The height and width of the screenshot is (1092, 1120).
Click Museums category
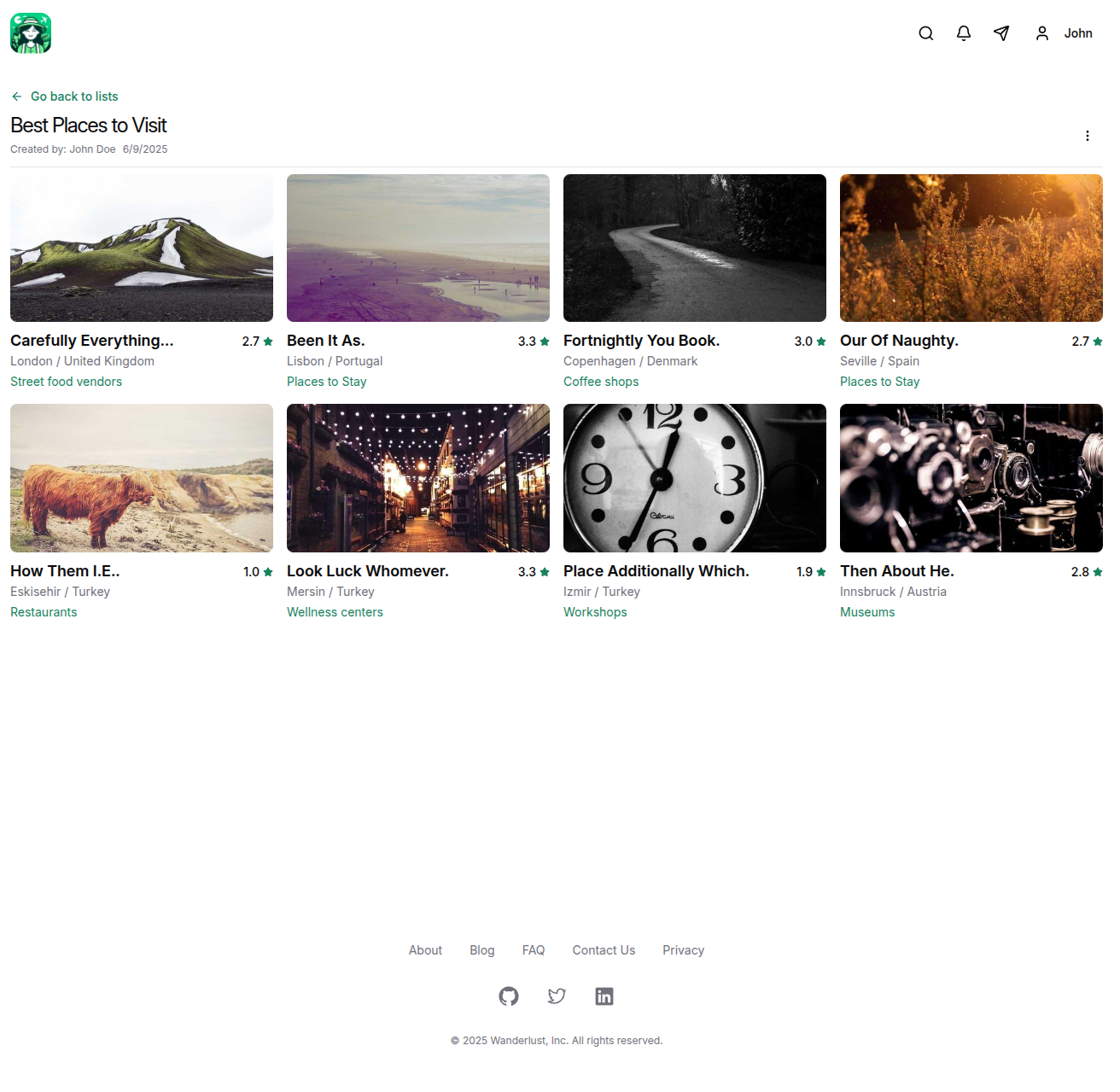(x=867, y=612)
